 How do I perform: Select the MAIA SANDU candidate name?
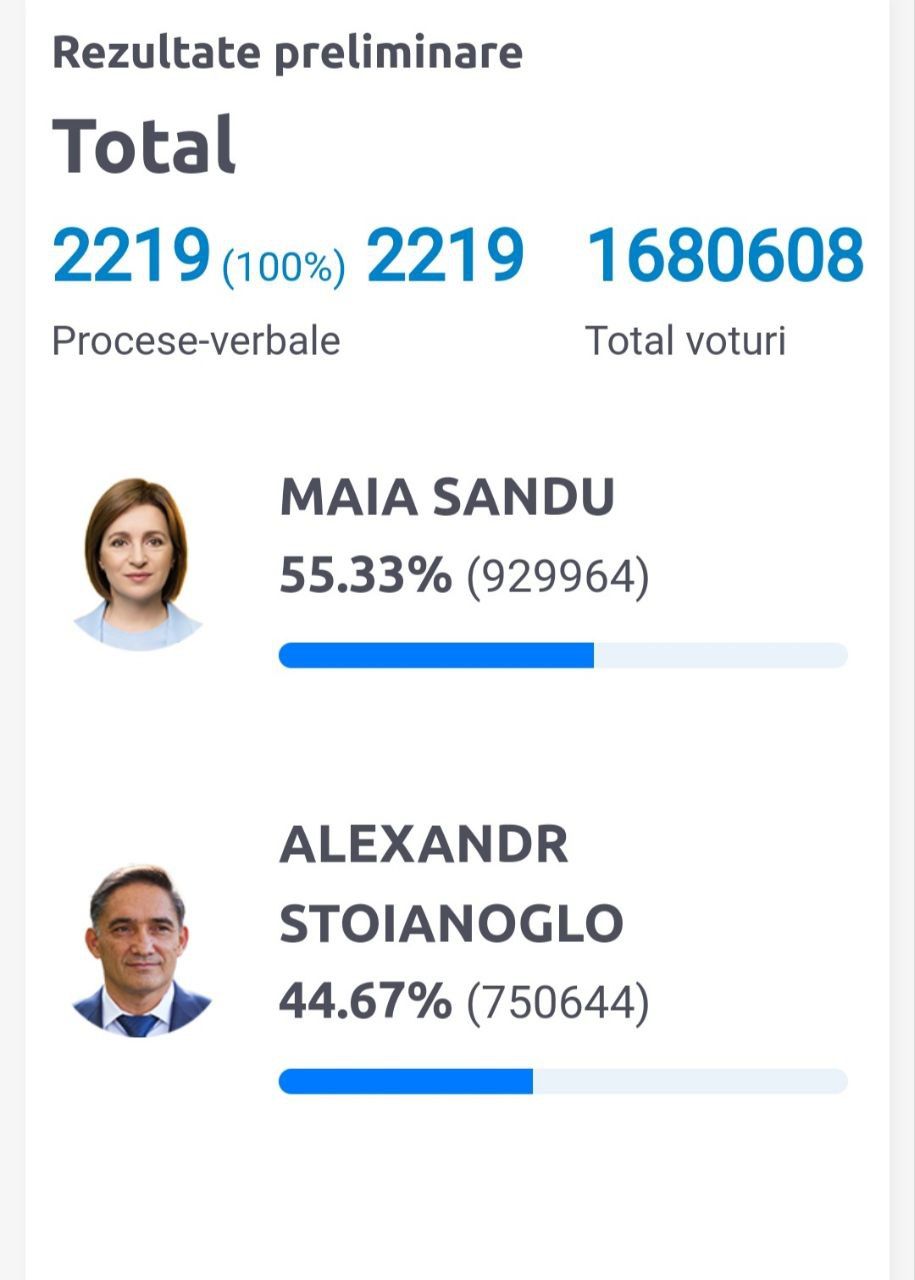point(447,498)
